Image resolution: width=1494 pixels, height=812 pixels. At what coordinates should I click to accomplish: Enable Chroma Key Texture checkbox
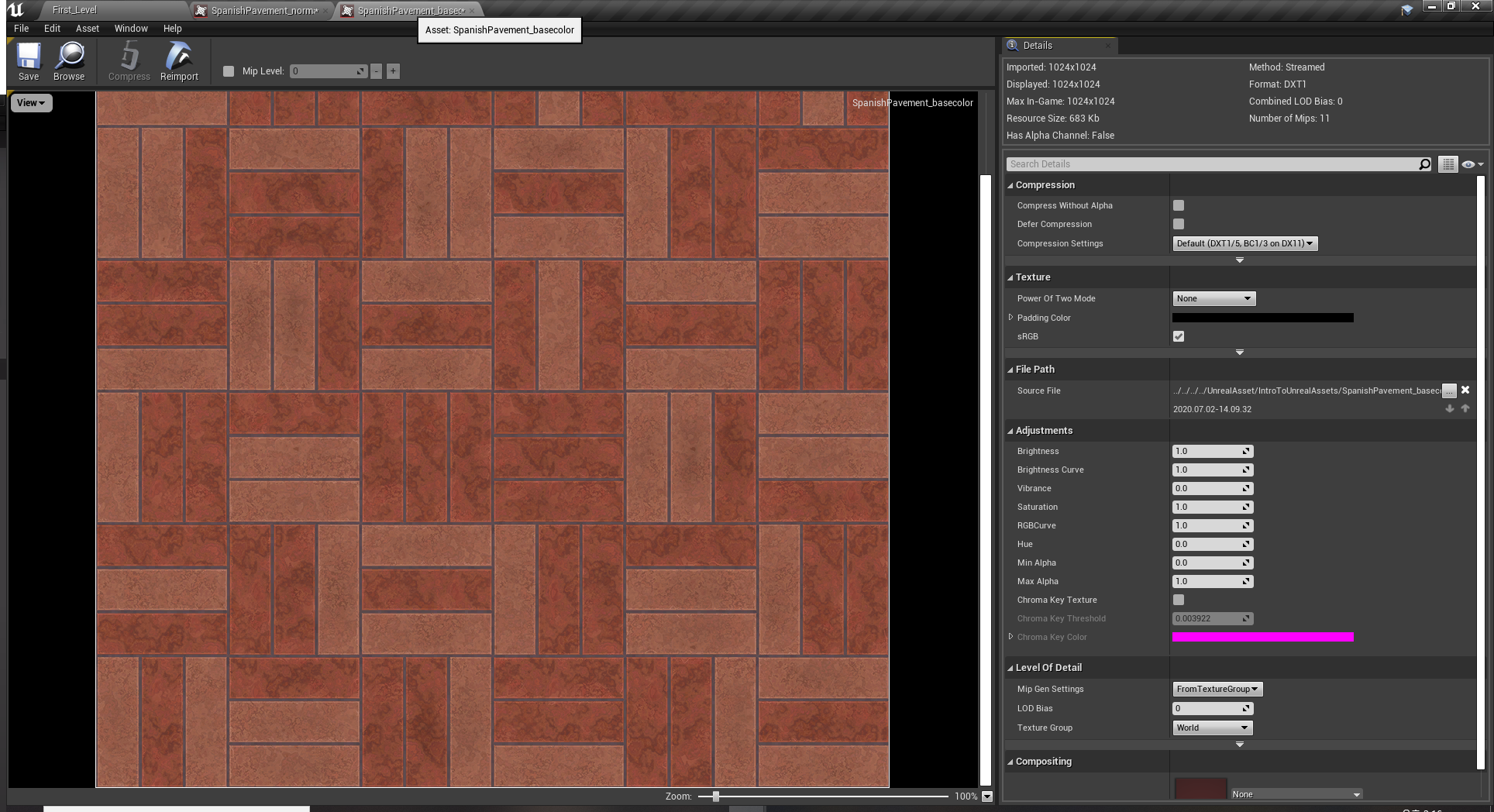tap(1179, 600)
